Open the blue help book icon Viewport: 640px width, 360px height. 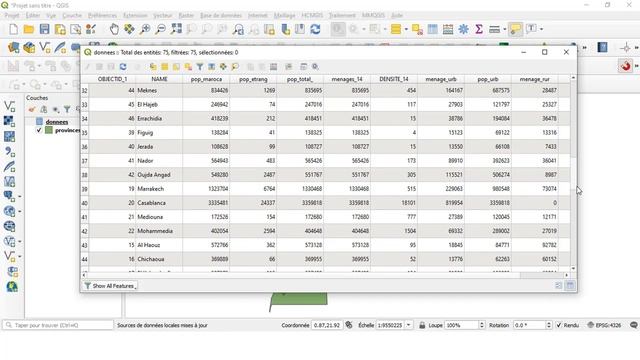[602, 47]
